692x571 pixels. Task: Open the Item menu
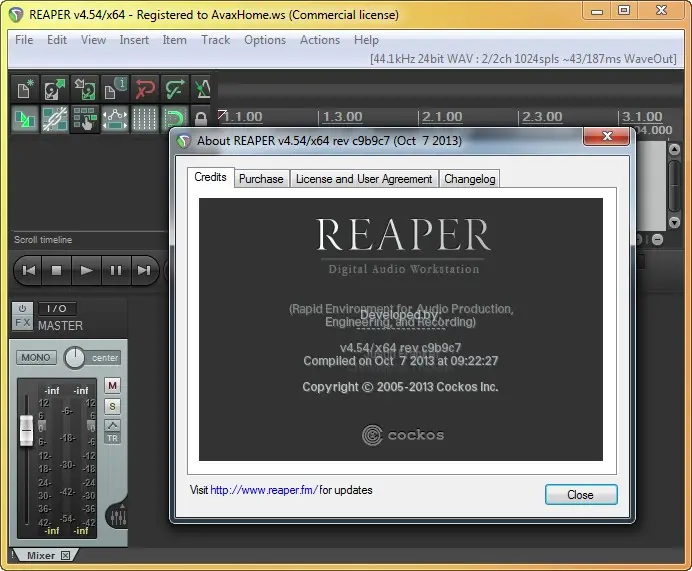[x=174, y=40]
